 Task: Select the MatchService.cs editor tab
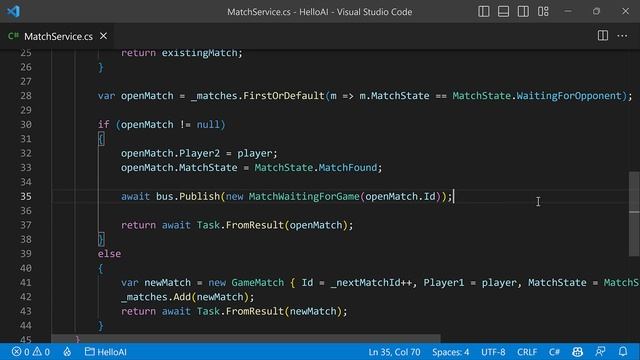(x=57, y=36)
